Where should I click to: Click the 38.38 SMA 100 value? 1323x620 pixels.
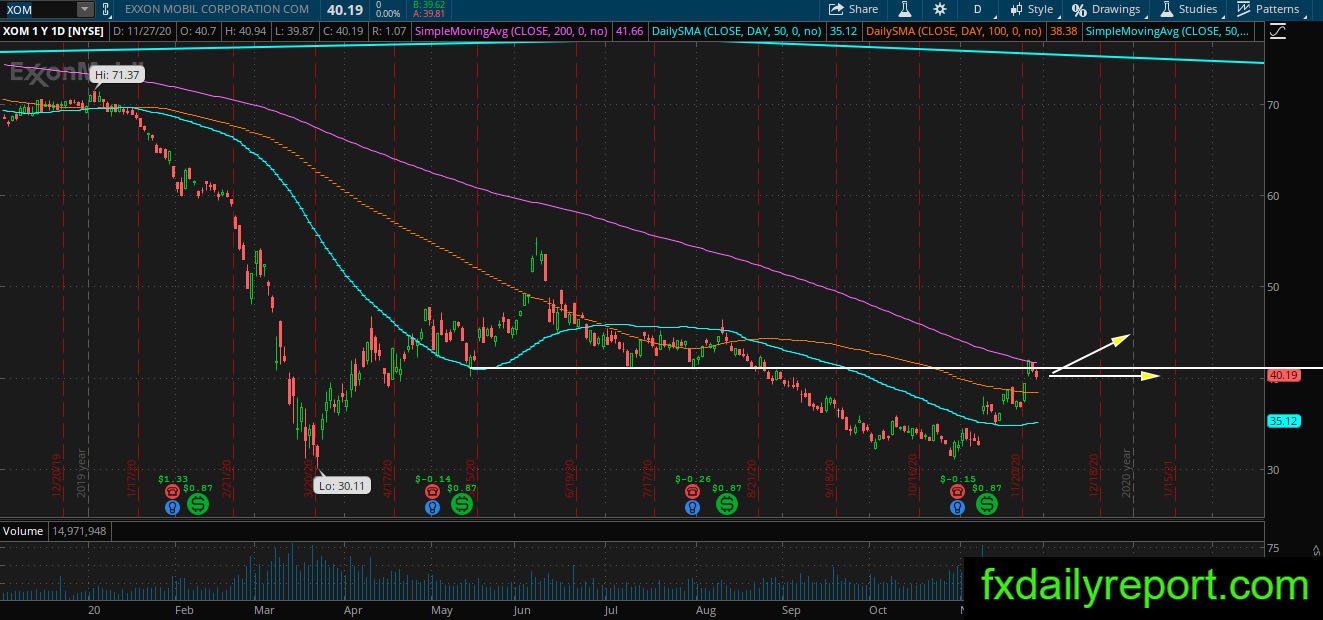tap(1063, 31)
